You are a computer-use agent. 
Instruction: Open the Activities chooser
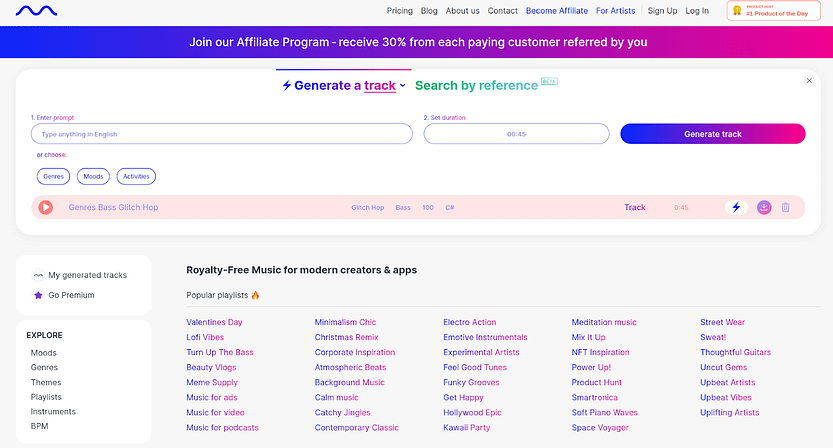(x=136, y=176)
